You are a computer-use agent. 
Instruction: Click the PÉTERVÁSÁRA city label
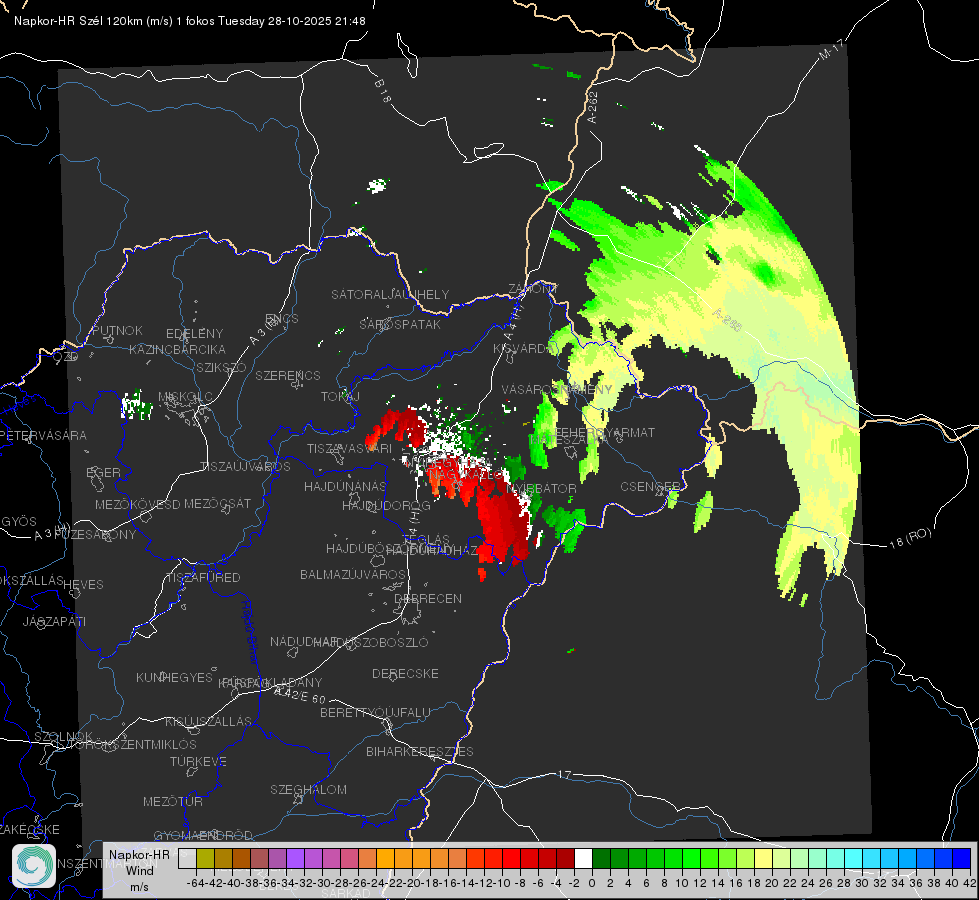43,435
